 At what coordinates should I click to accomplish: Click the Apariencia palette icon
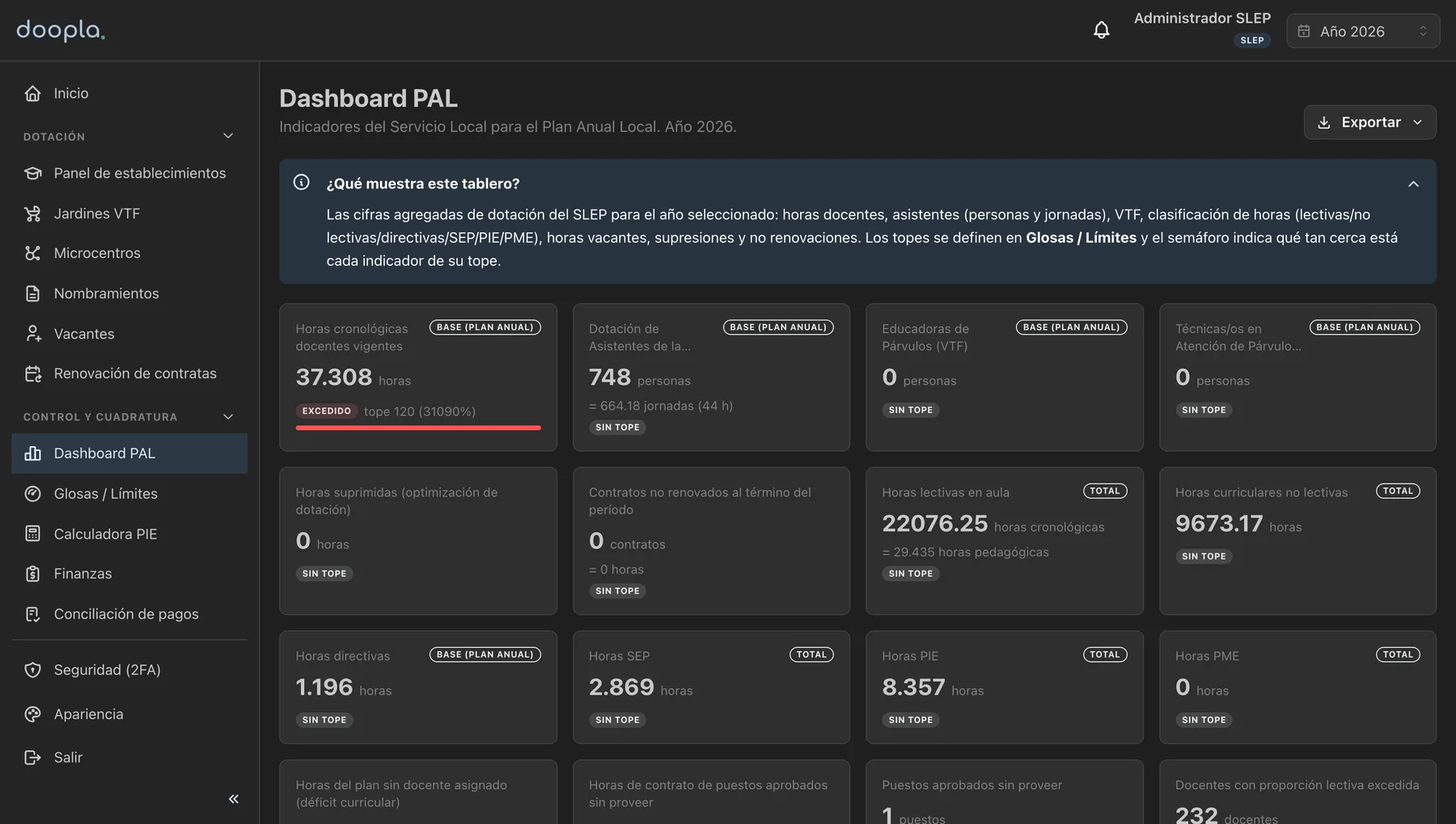point(32,714)
